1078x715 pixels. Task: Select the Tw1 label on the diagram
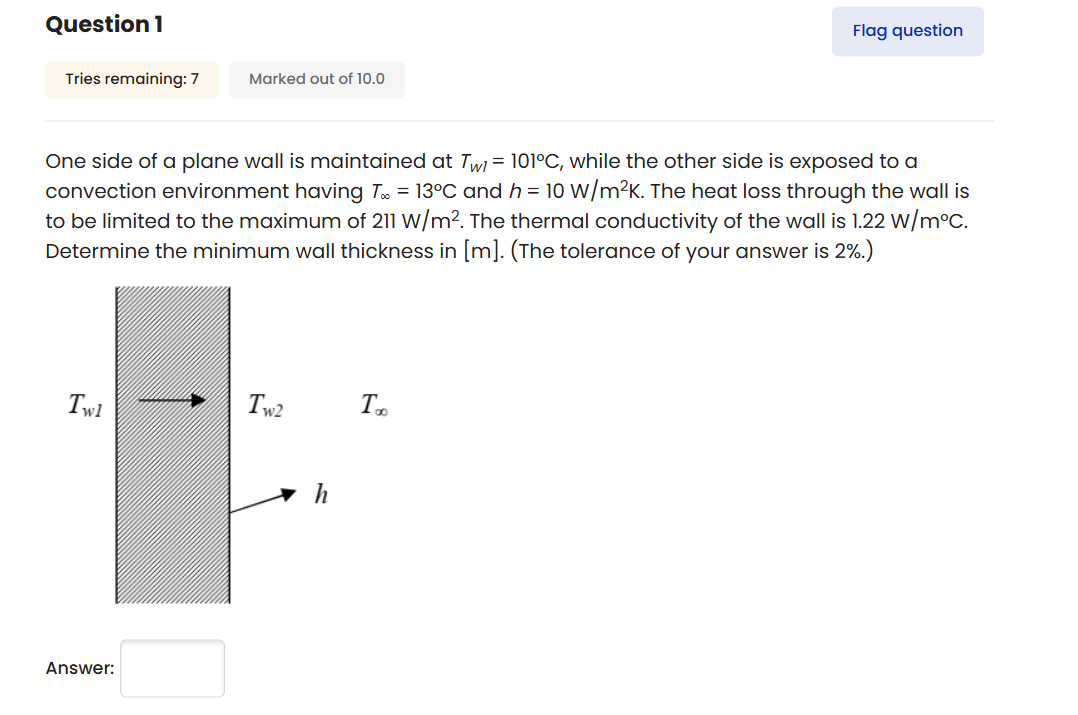(x=84, y=403)
